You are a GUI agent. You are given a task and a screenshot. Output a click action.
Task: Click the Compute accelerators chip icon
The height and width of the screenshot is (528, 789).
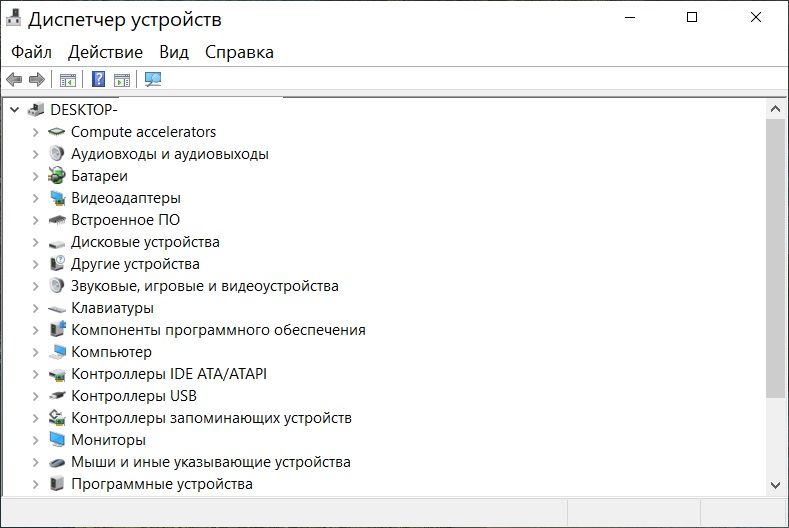[x=57, y=132]
